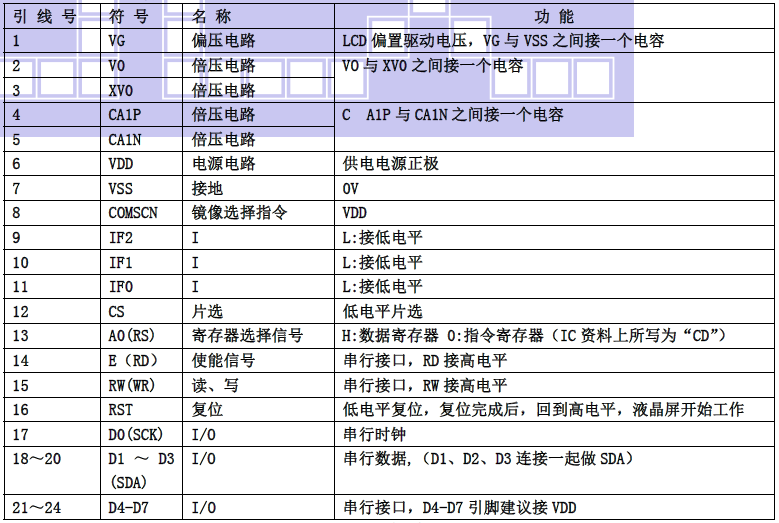This screenshot has height=523, width=779.
Task: Click the CA1P symbol cell
Action: click(126, 115)
